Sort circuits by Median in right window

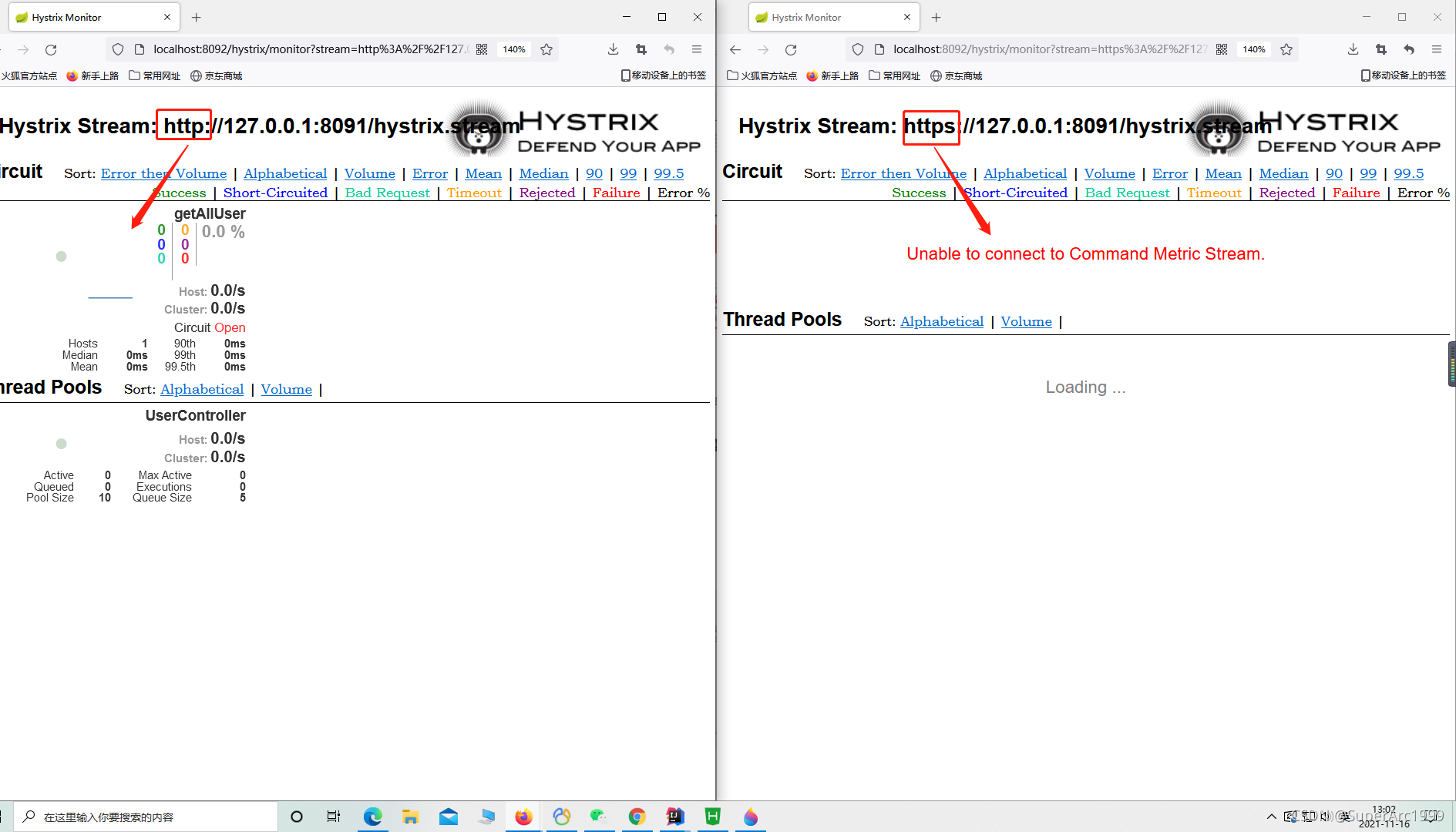point(1283,173)
